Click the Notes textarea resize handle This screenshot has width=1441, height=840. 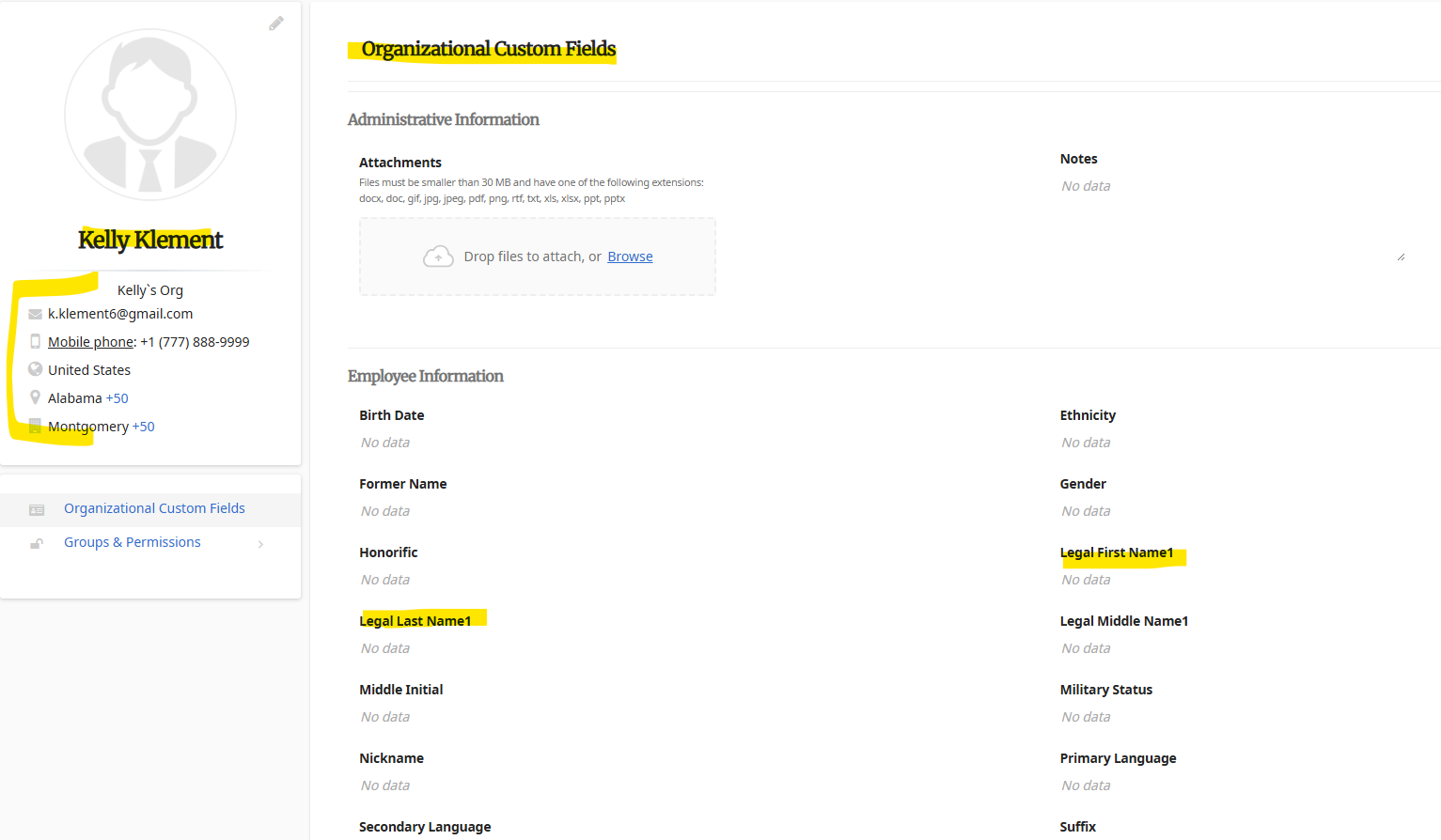click(1401, 257)
